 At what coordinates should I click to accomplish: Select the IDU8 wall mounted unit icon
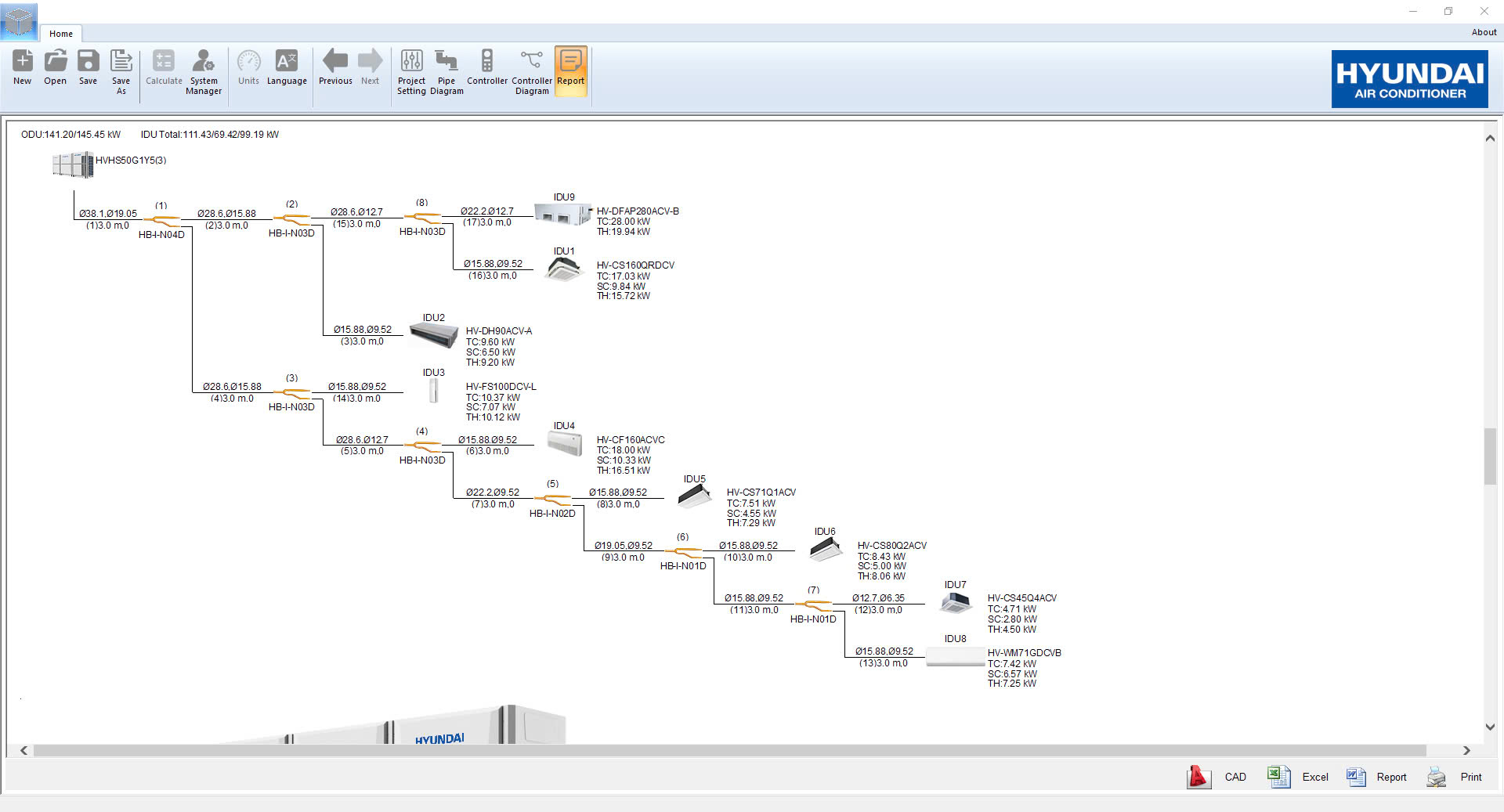[x=955, y=658]
